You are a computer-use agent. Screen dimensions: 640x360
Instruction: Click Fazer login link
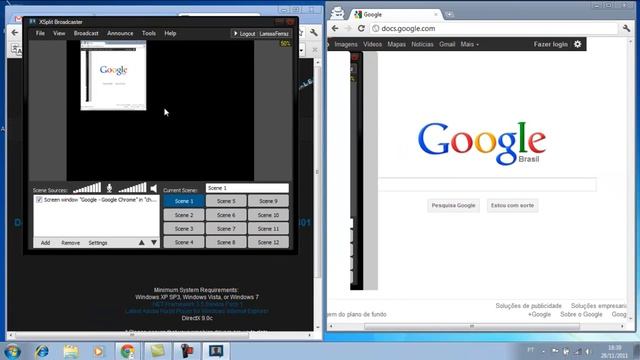tap(551, 44)
